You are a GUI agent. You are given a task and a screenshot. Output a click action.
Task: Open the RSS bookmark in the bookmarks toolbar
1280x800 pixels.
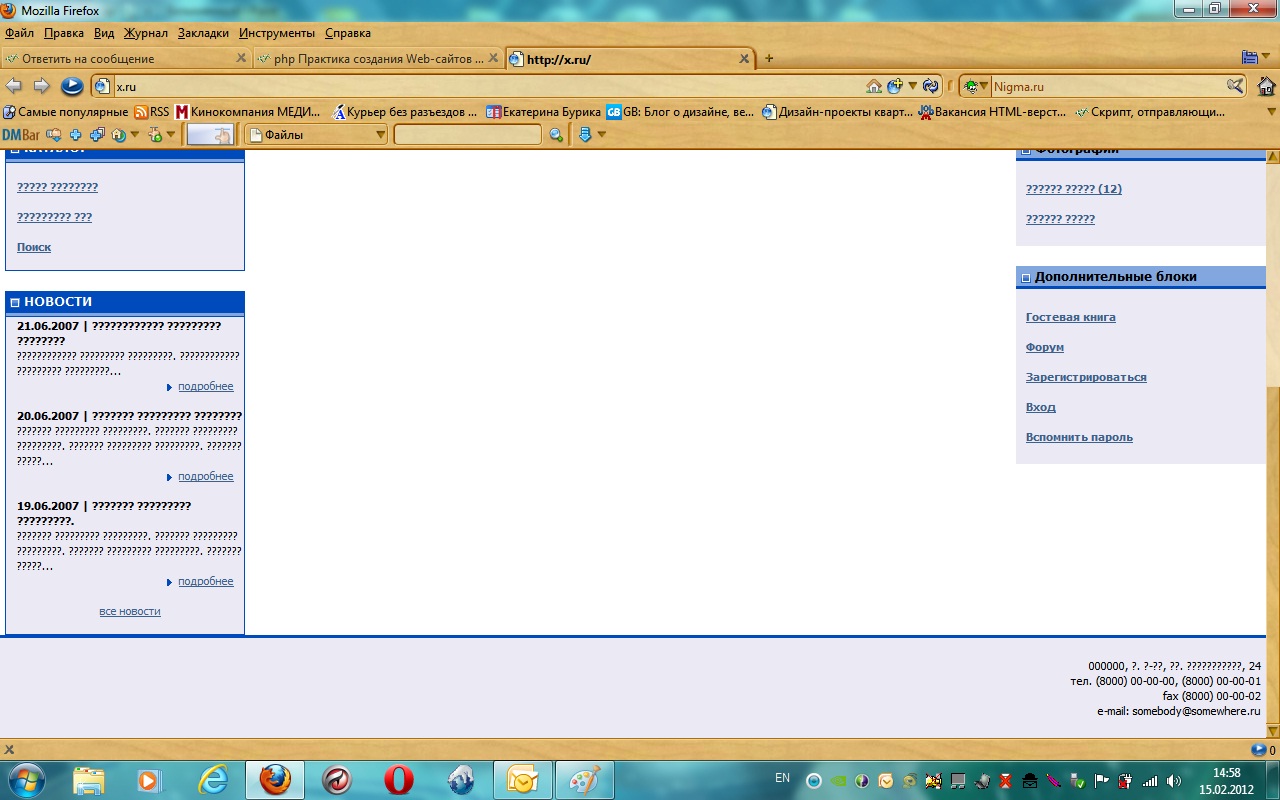[x=152, y=112]
